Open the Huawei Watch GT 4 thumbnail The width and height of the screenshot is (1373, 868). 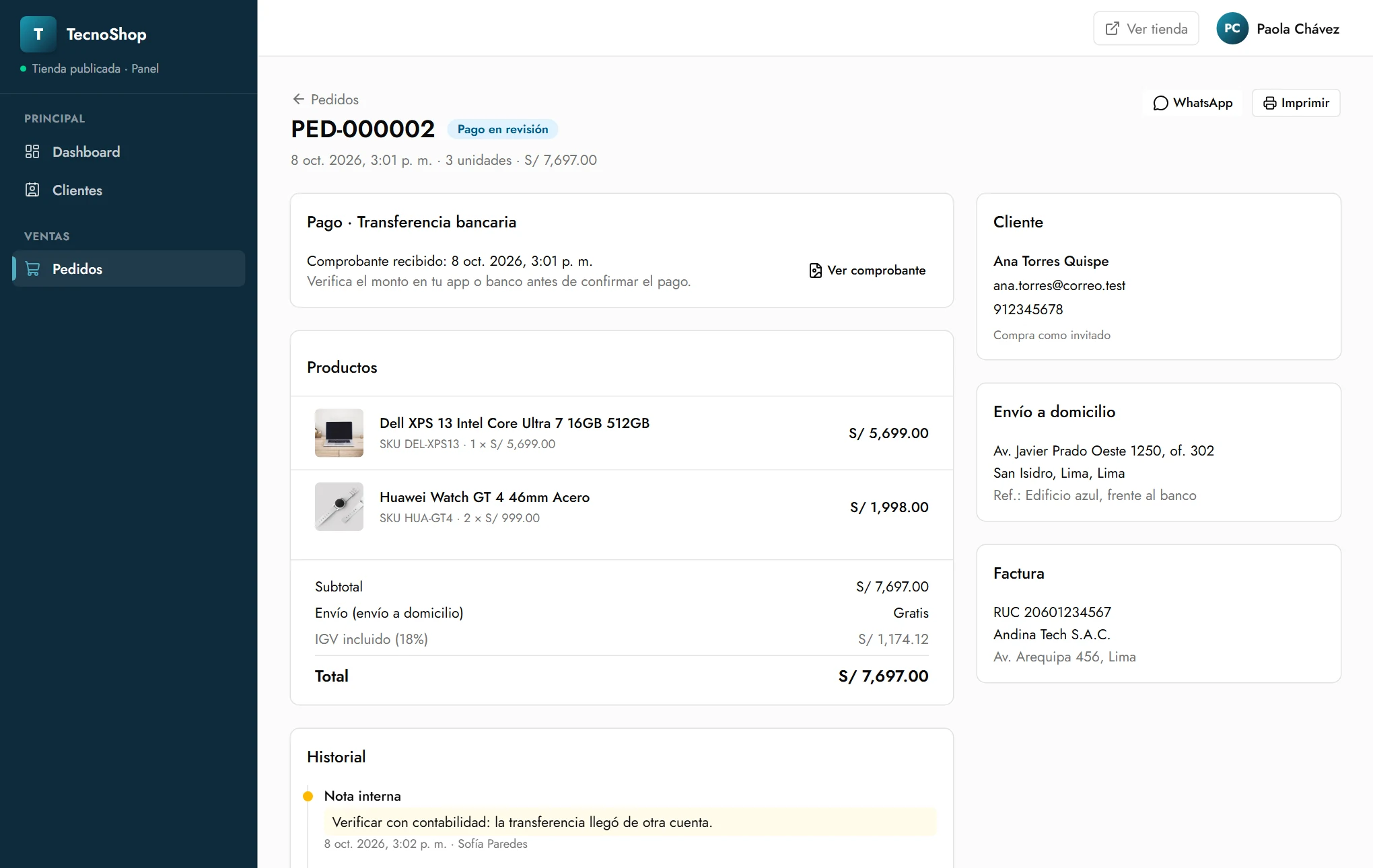339,507
